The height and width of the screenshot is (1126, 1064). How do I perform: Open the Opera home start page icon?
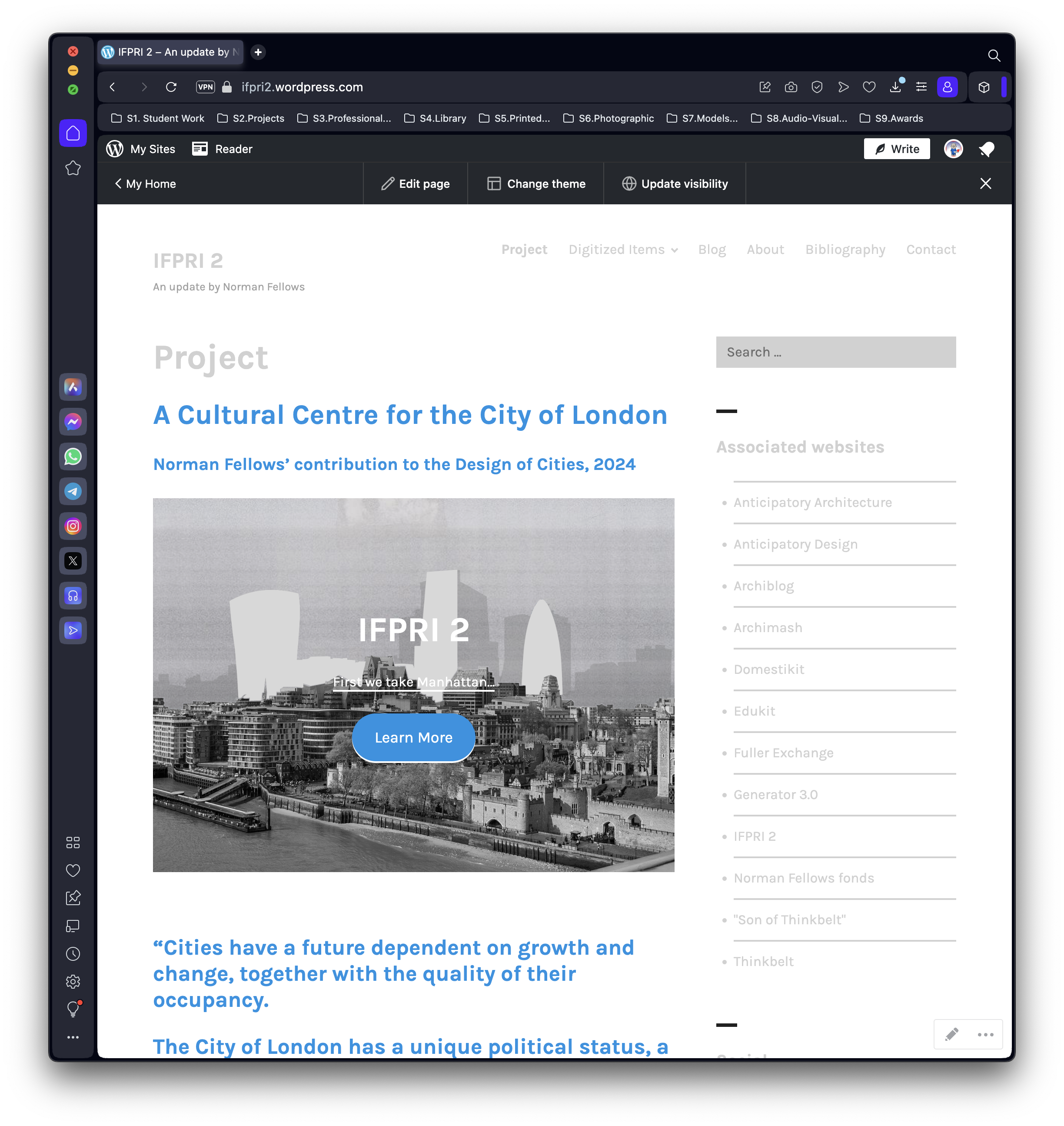[73, 133]
